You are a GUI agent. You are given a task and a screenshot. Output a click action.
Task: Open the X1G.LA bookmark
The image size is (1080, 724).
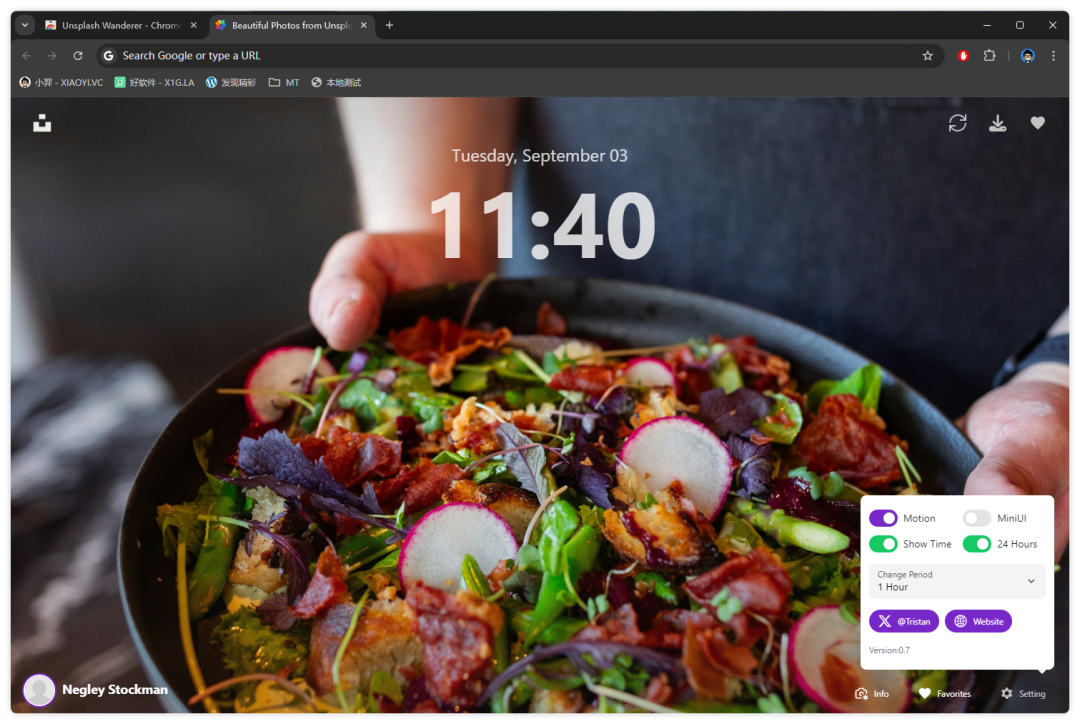tap(154, 83)
